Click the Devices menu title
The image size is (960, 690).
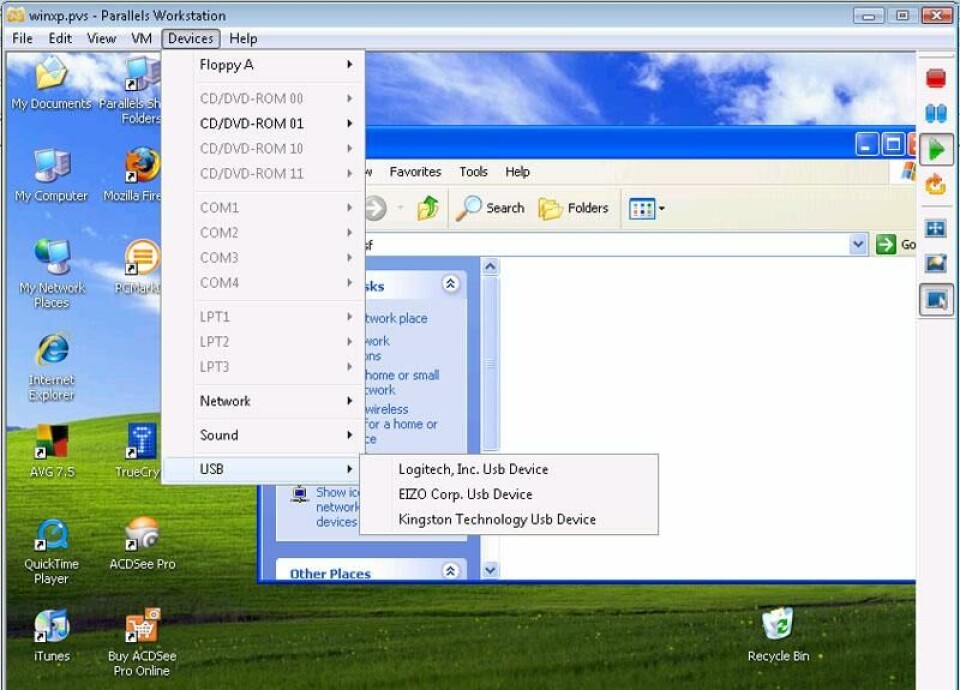pyautogui.click(x=190, y=39)
